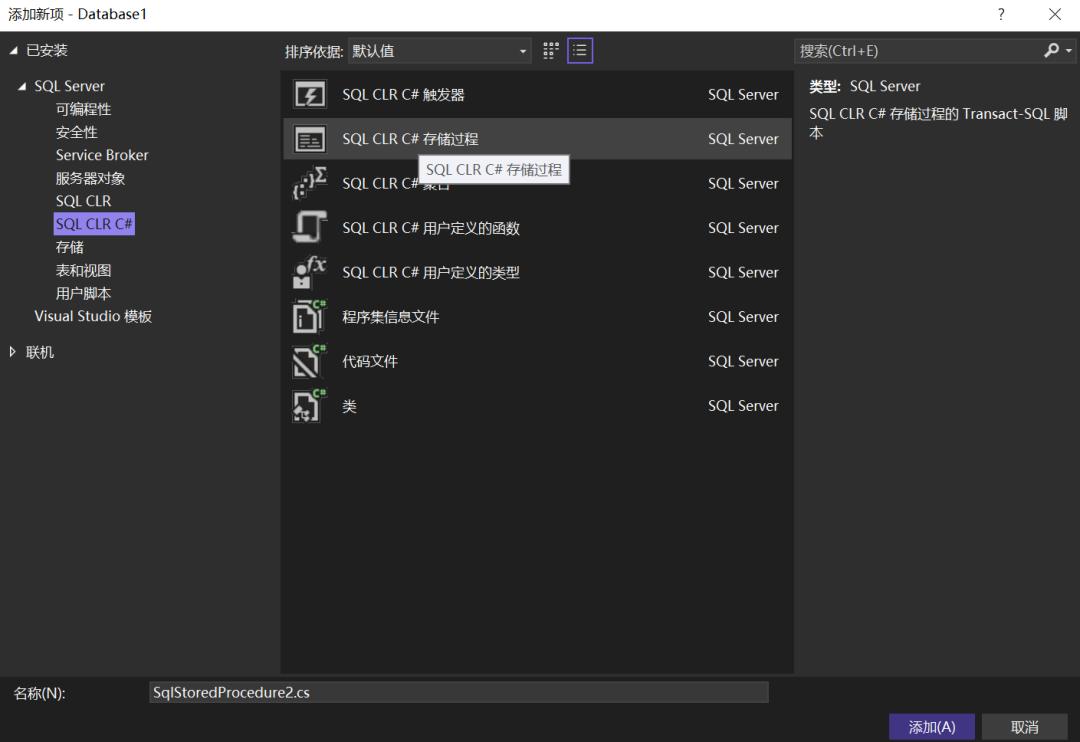Select the 类 template icon
The width and height of the screenshot is (1080, 742).
click(309, 405)
